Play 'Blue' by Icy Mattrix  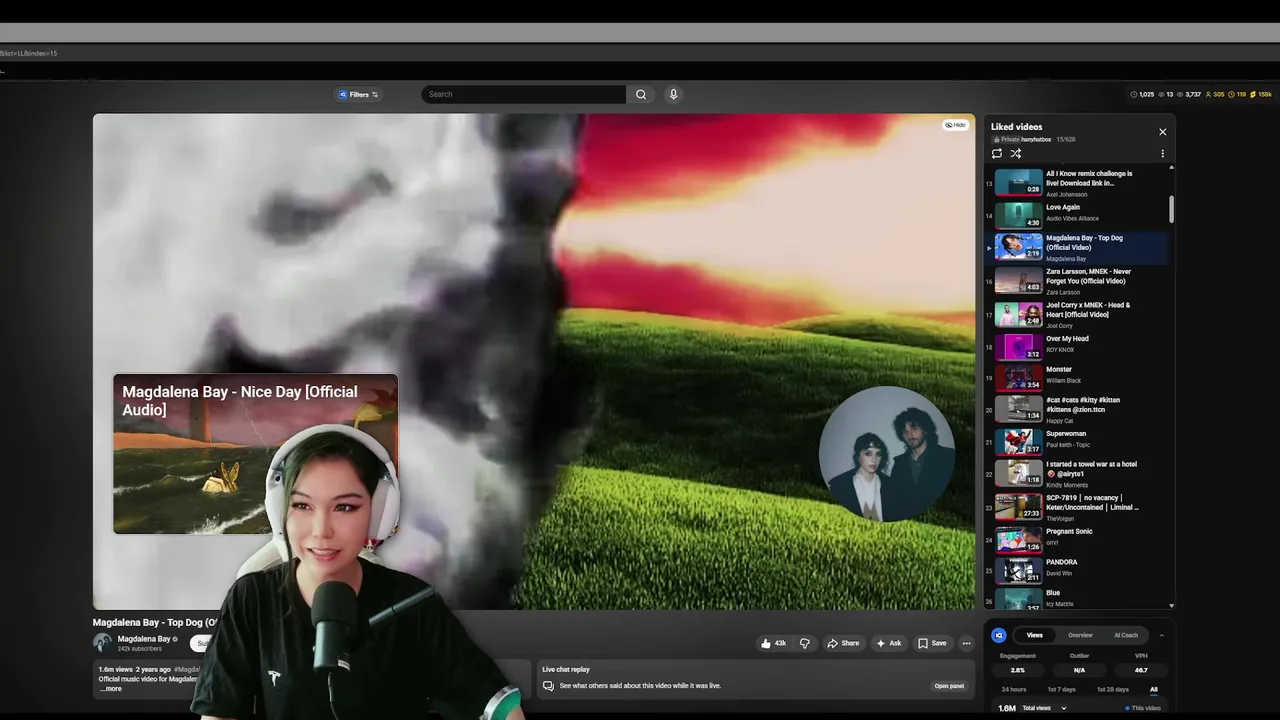(x=1077, y=598)
